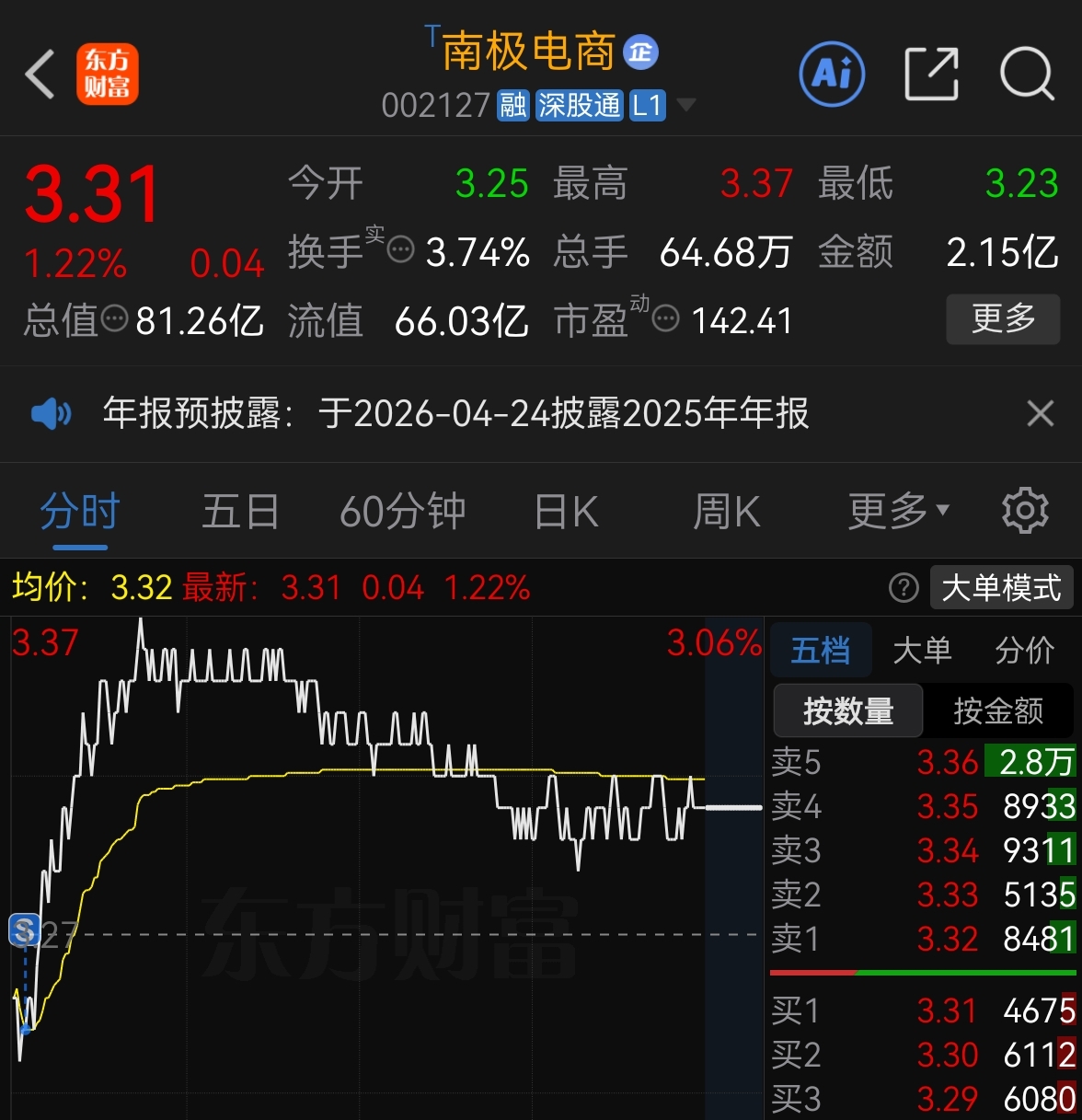Viewport: 1082px width, 1120px height.
Task: Switch to 周K chart tab
Action: pyautogui.click(x=727, y=512)
